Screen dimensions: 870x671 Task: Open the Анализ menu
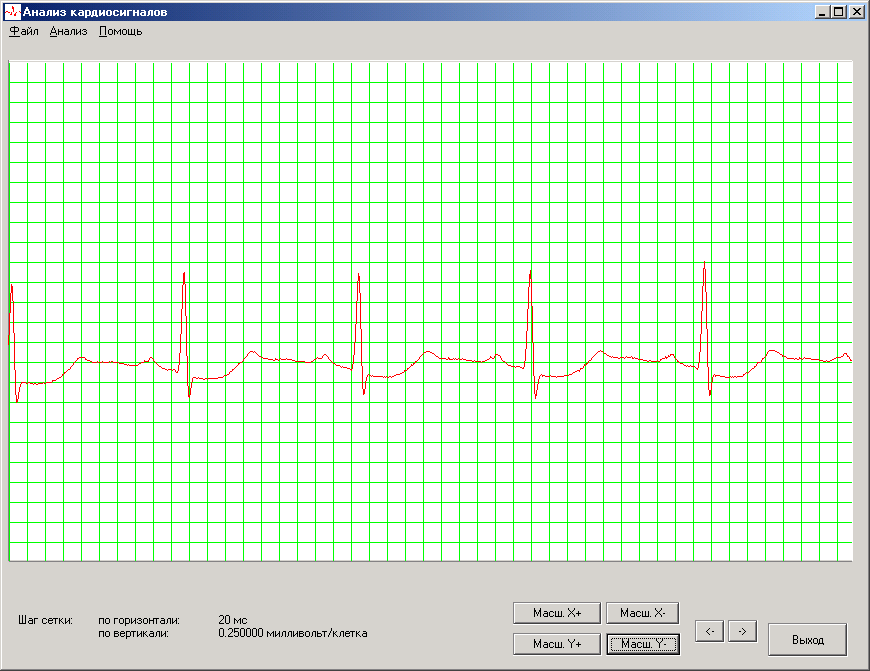coord(68,32)
